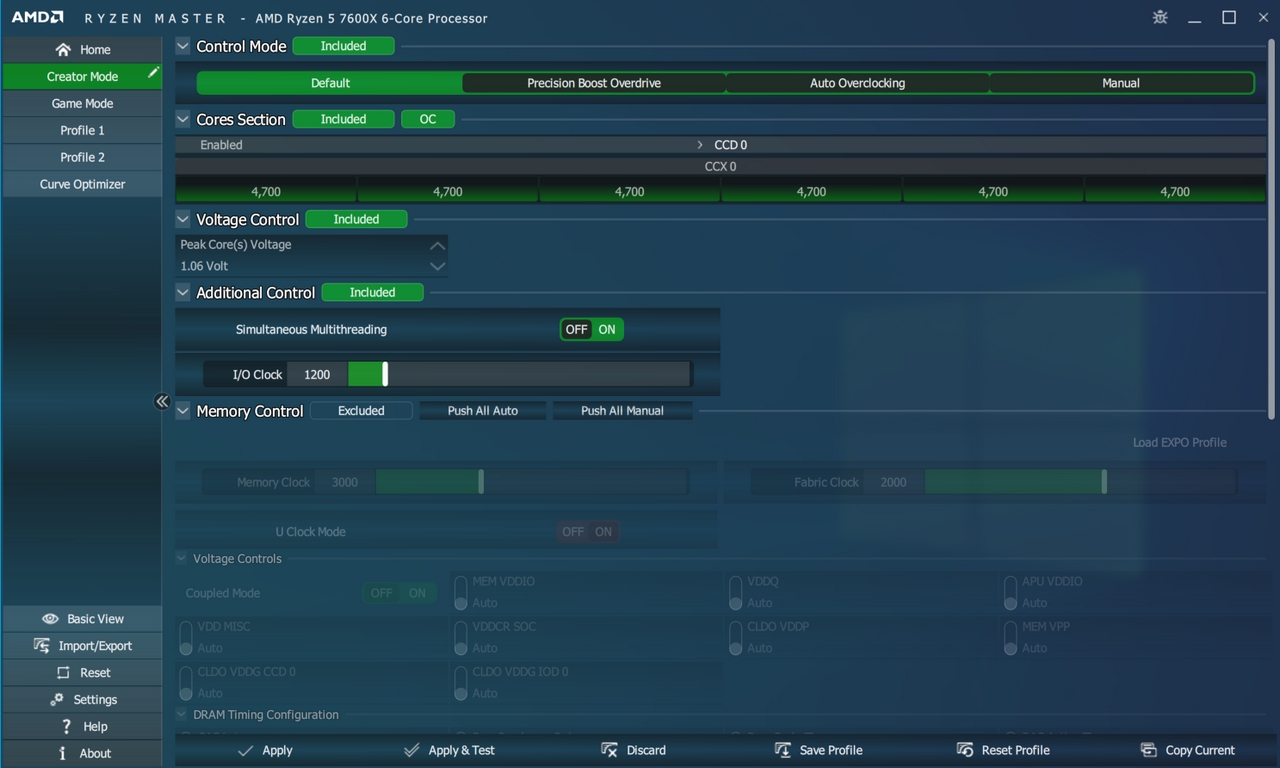
Task: Collapse the Memory Control section
Action: point(183,410)
